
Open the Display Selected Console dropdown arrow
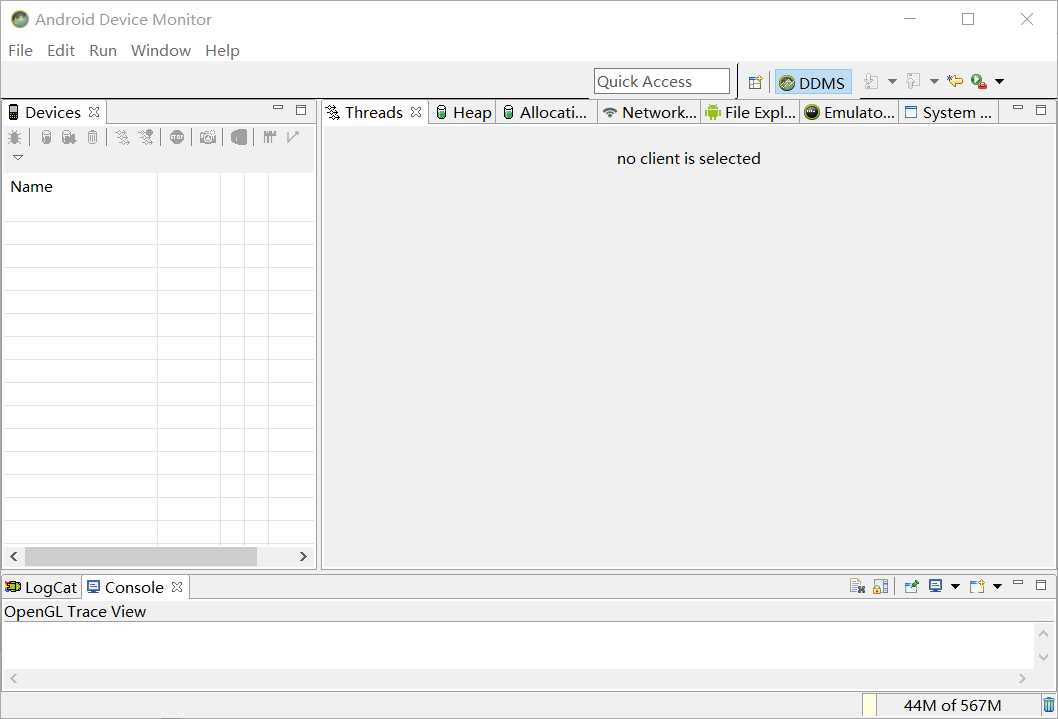point(955,586)
